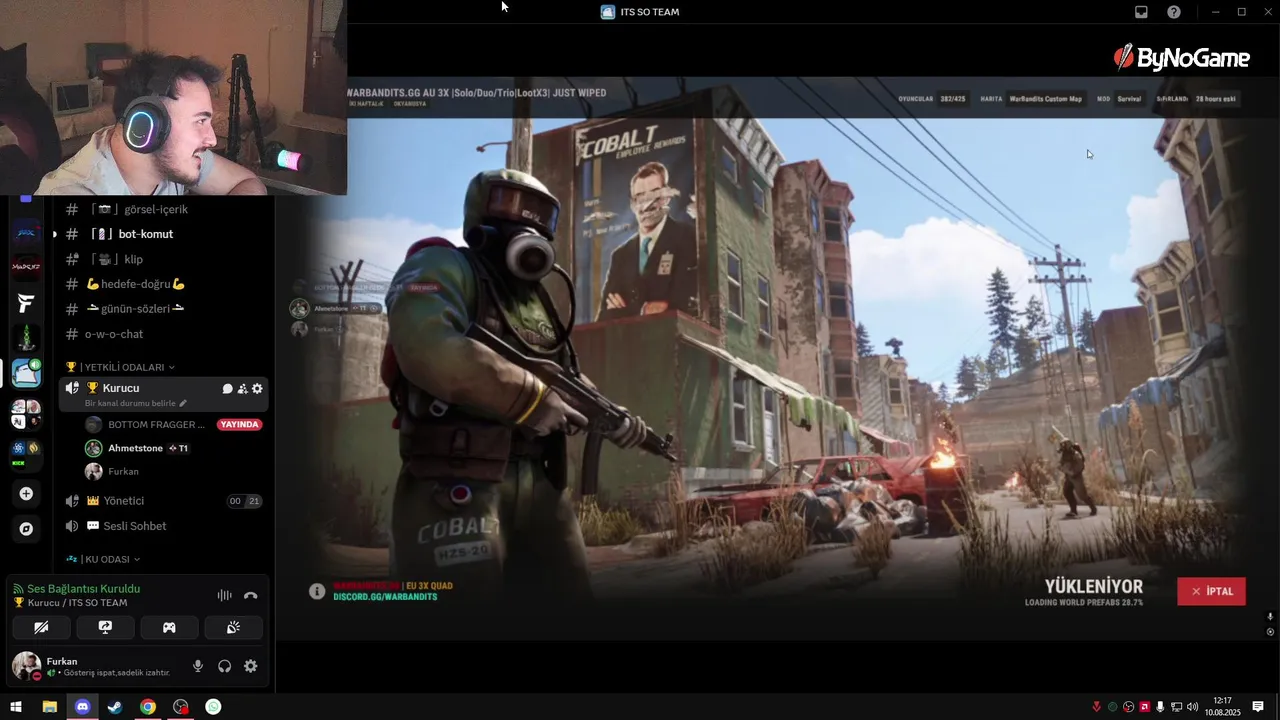Open Discord help question mark icon

point(1174,12)
